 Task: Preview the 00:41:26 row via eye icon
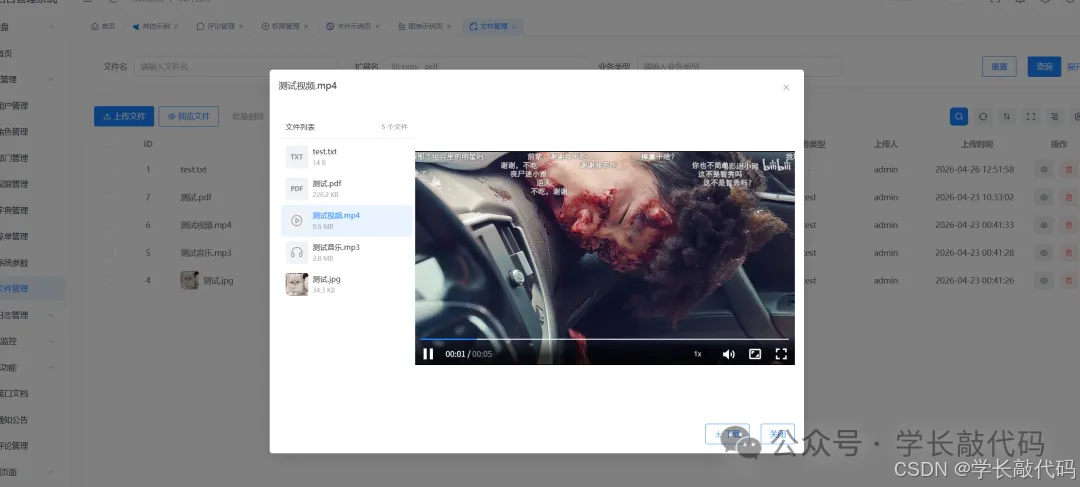click(x=1043, y=280)
